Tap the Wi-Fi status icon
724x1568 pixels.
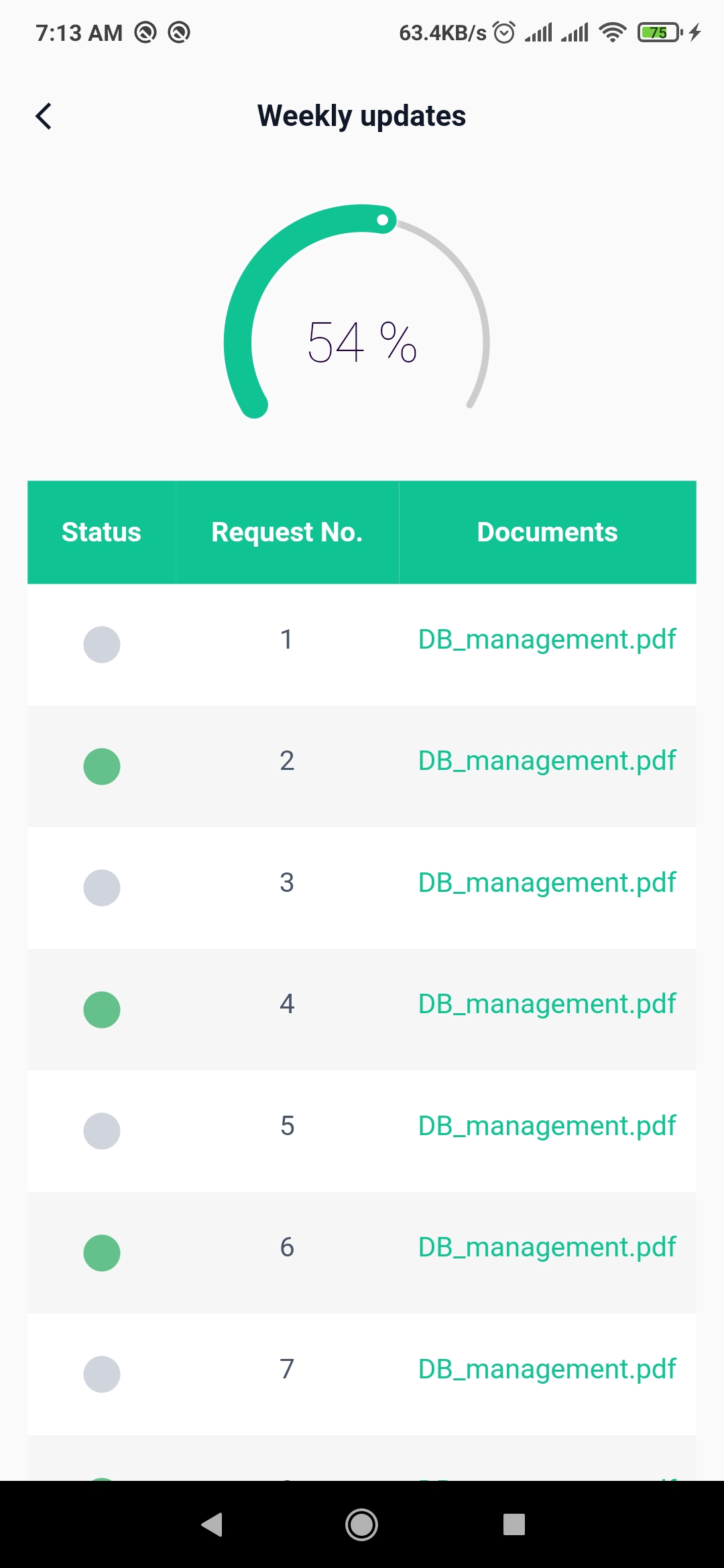[612, 32]
